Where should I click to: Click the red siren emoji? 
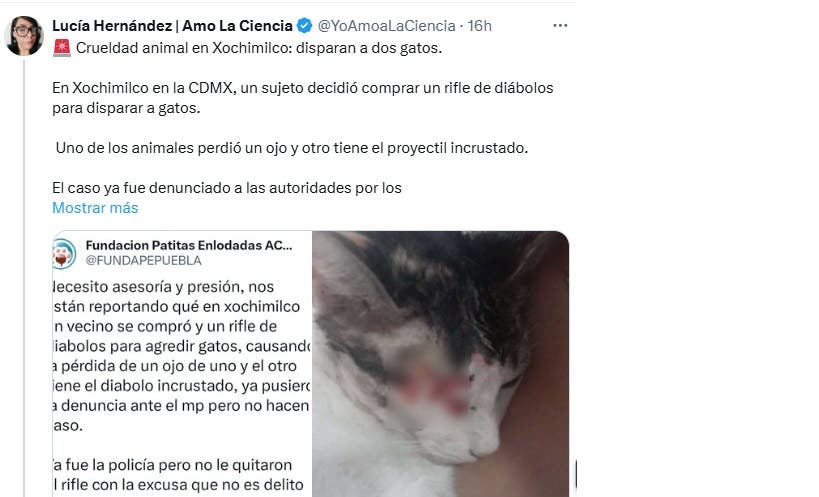(x=62, y=48)
